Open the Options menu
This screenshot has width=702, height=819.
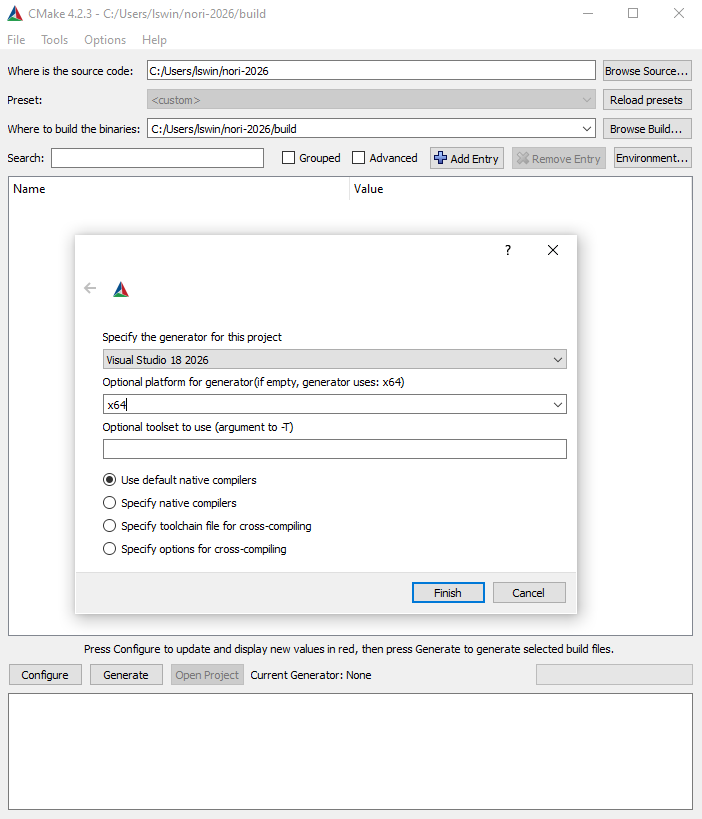[105, 40]
